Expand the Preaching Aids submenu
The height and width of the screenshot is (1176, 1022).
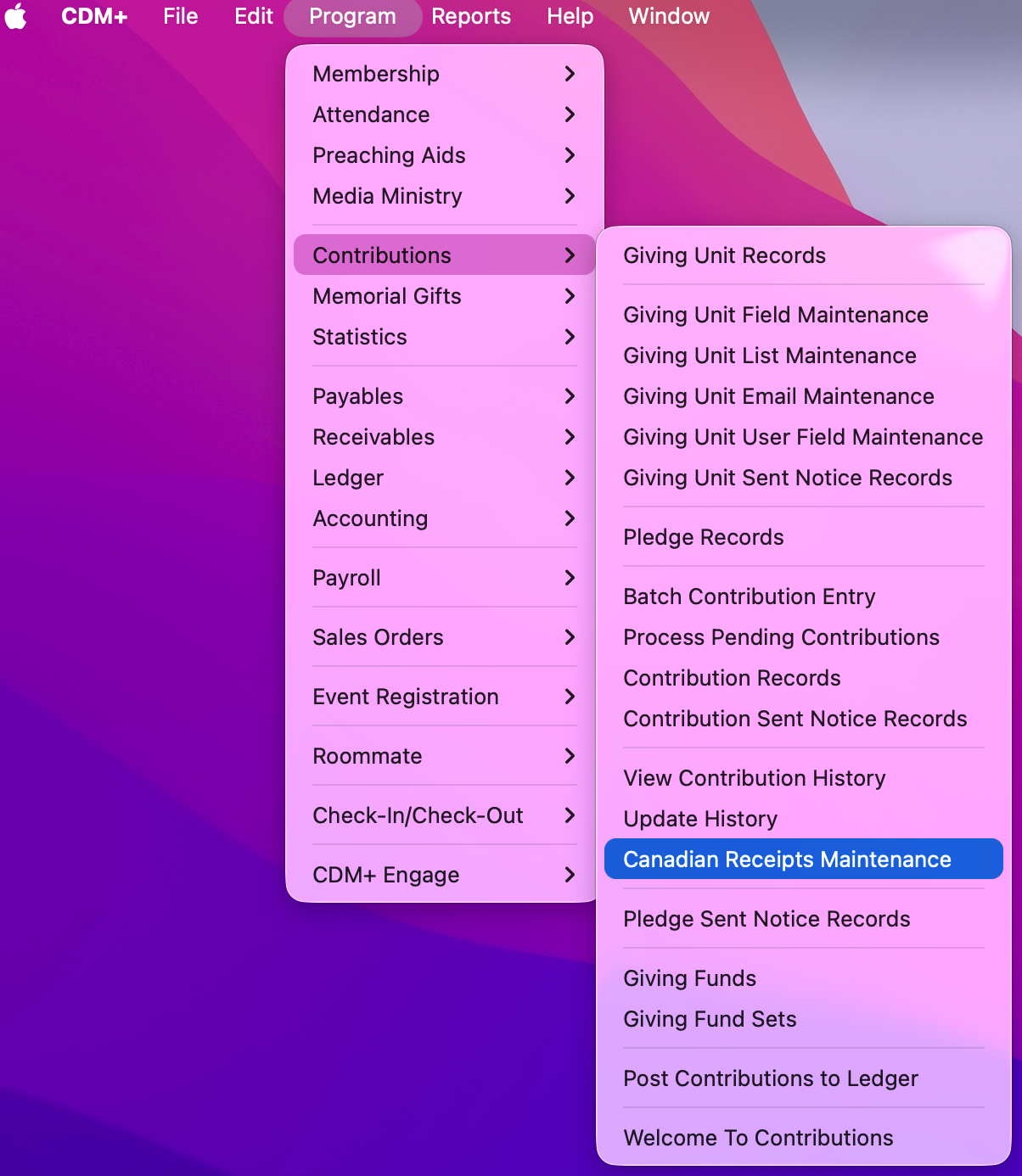click(x=445, y=155)
